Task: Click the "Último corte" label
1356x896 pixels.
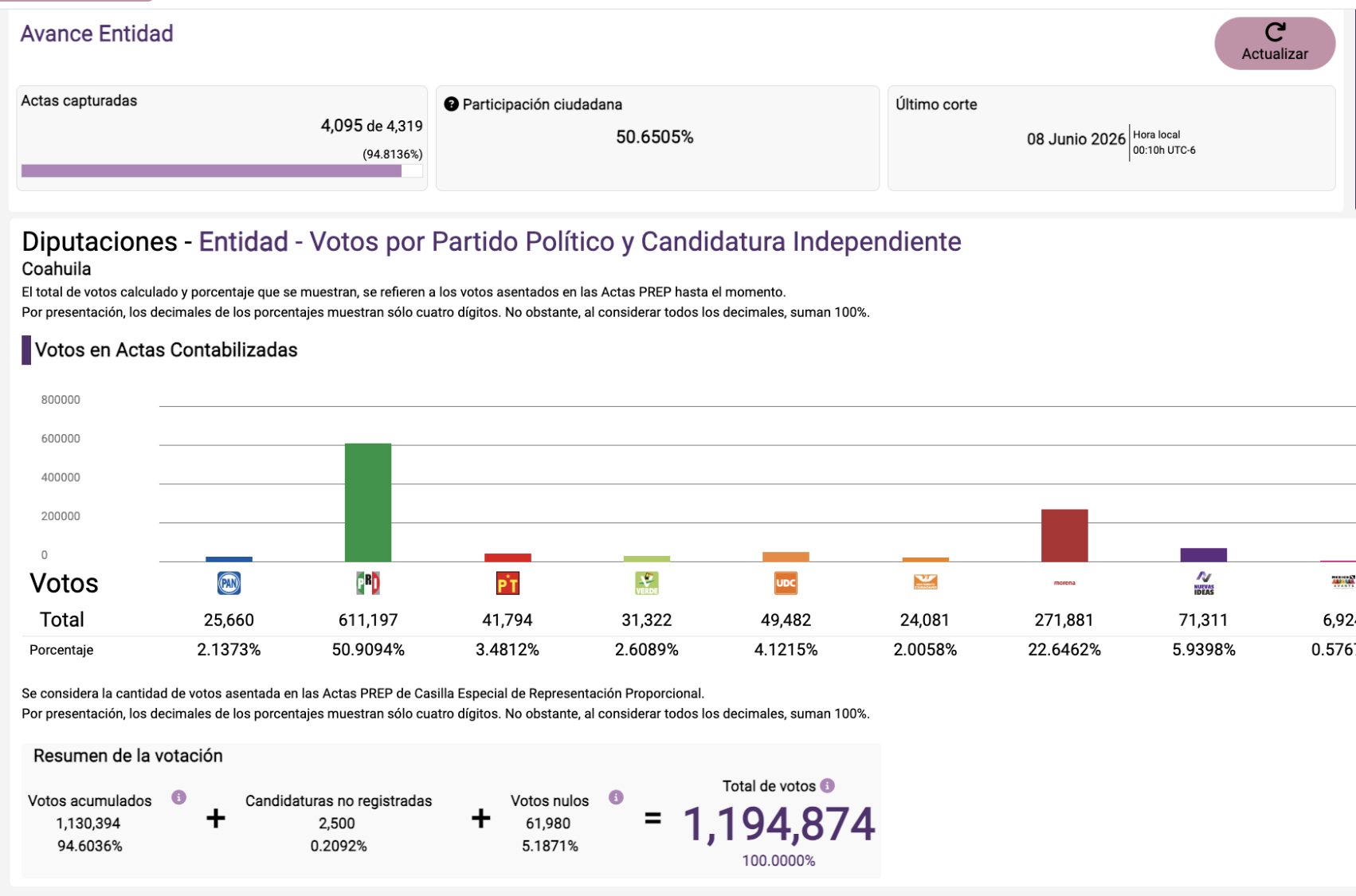Action: 936,104
